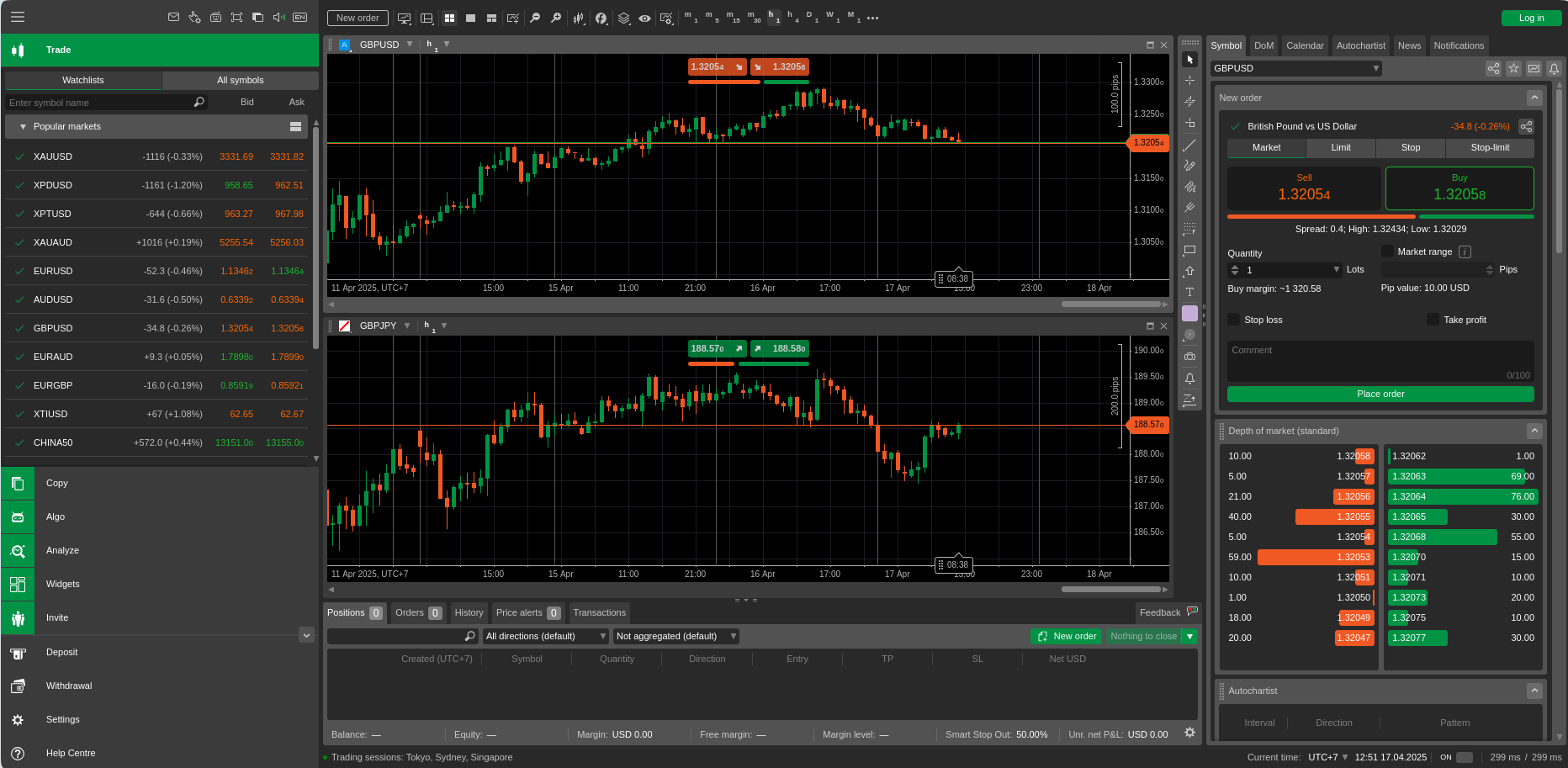Click New order button in top toolbar

358,18
